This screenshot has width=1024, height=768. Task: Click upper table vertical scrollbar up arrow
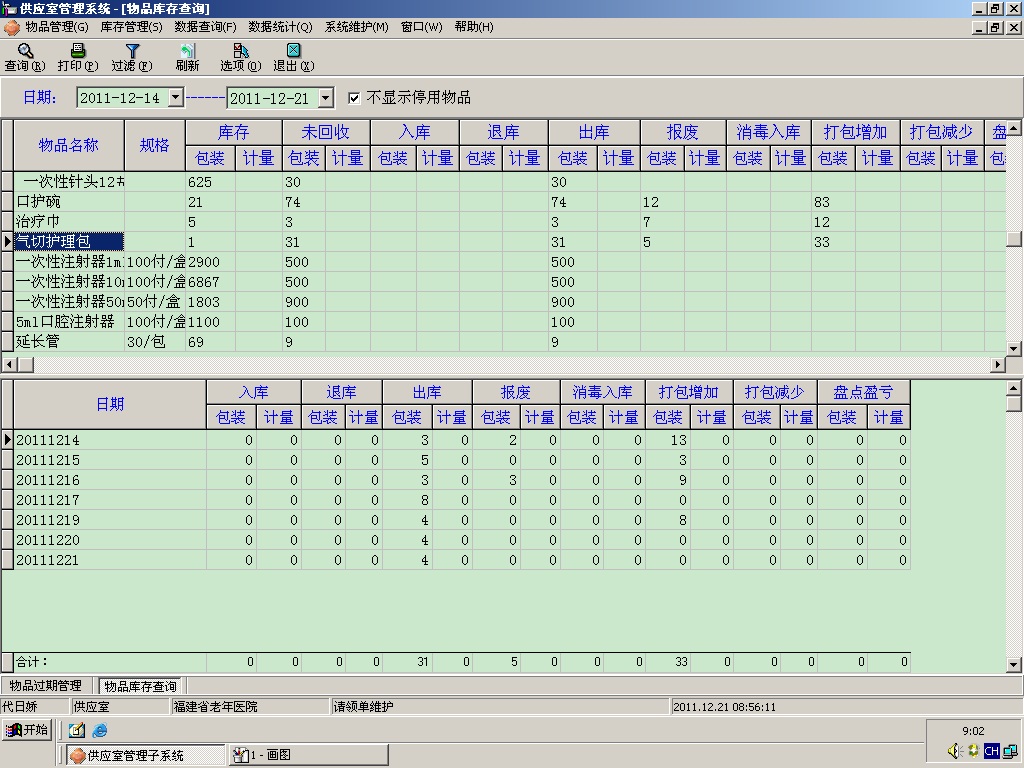(x=1014, y=127)
